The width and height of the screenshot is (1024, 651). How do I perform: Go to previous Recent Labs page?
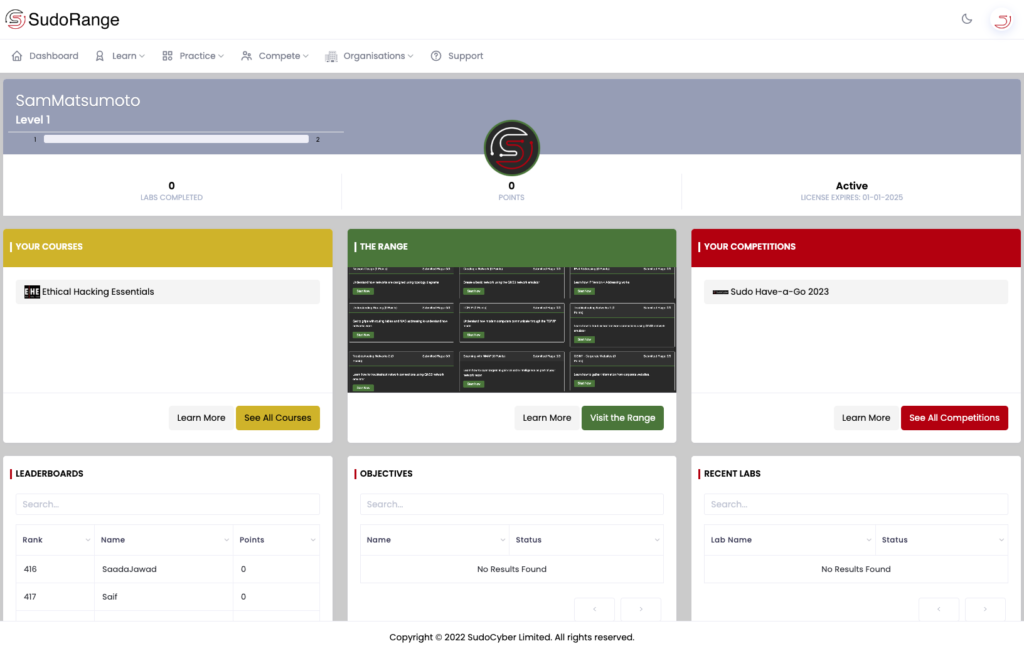click(x=938, y=609)
